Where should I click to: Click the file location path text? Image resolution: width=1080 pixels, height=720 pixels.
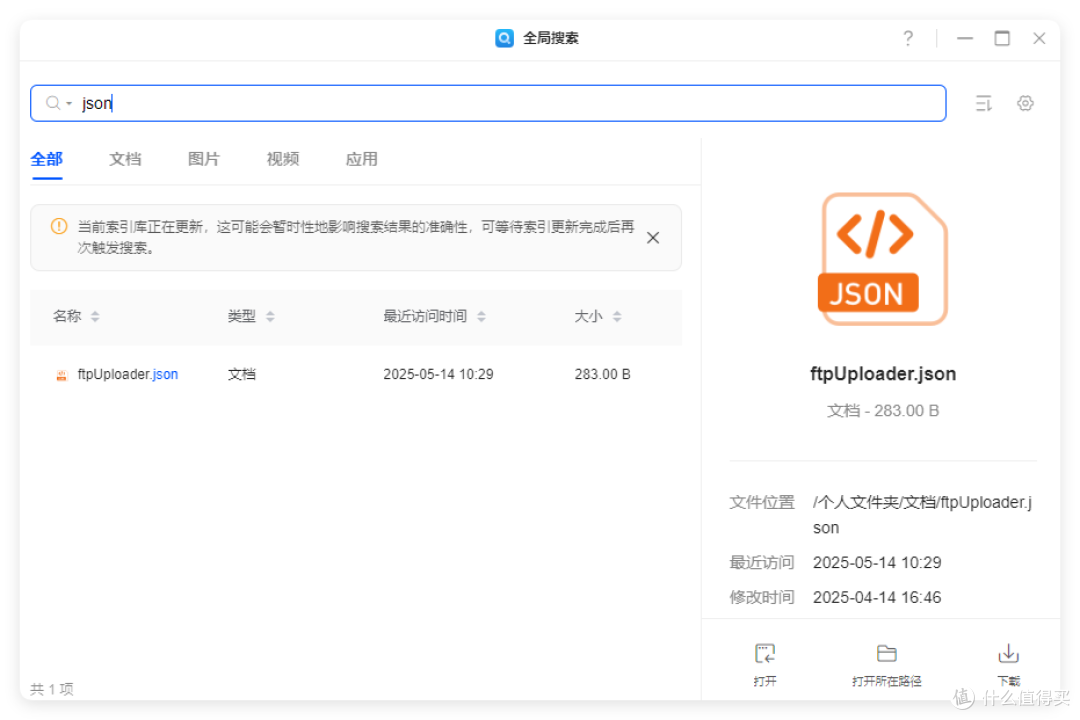pos(922,515)
